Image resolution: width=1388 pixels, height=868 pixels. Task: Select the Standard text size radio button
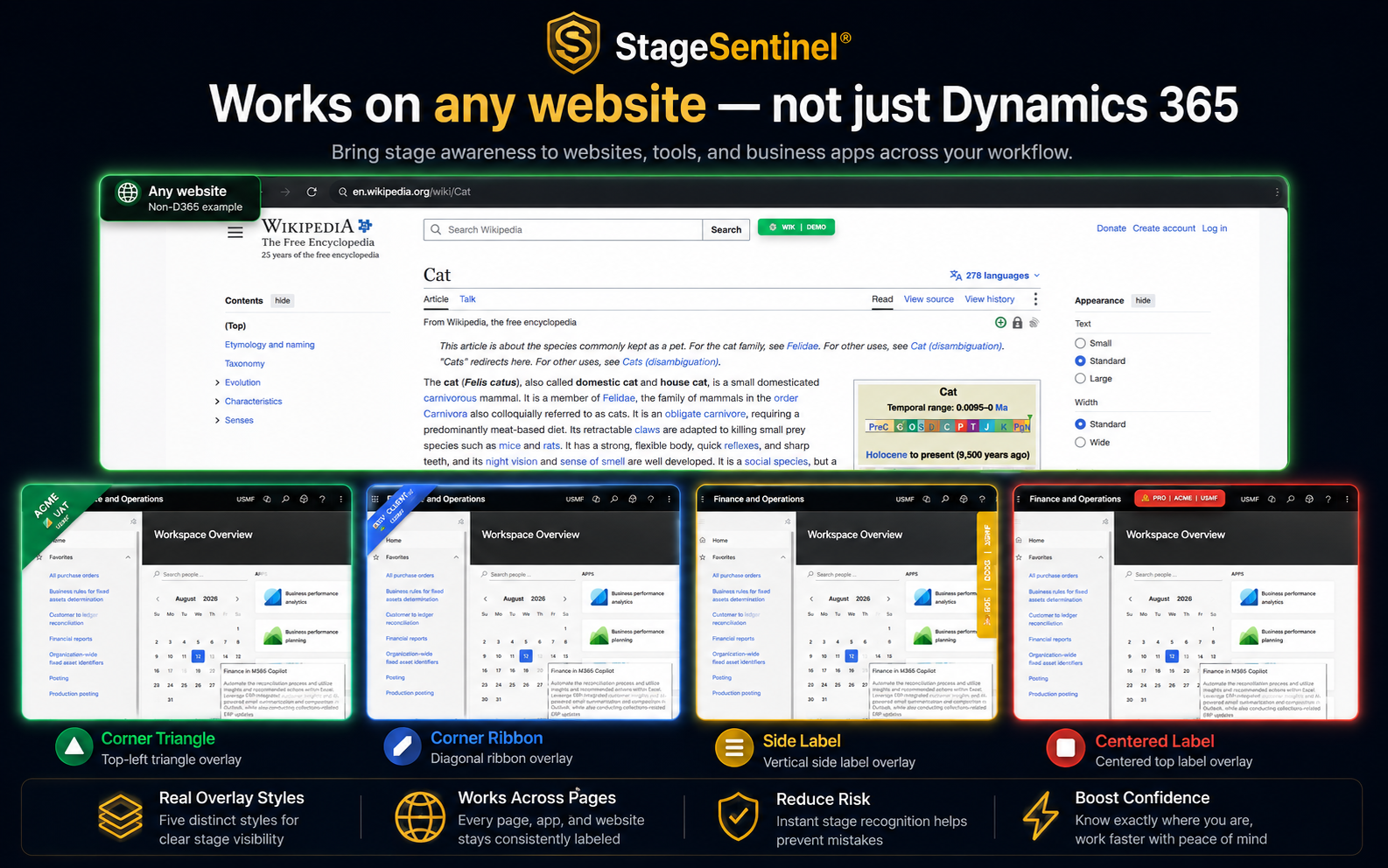pyautogui.click(x=1080, y=360)
